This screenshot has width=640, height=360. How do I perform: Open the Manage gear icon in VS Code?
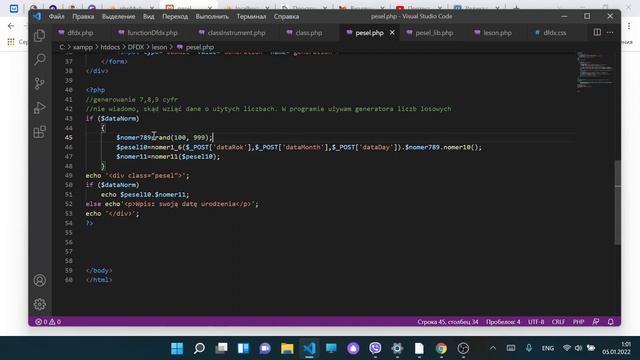point(40,304)
